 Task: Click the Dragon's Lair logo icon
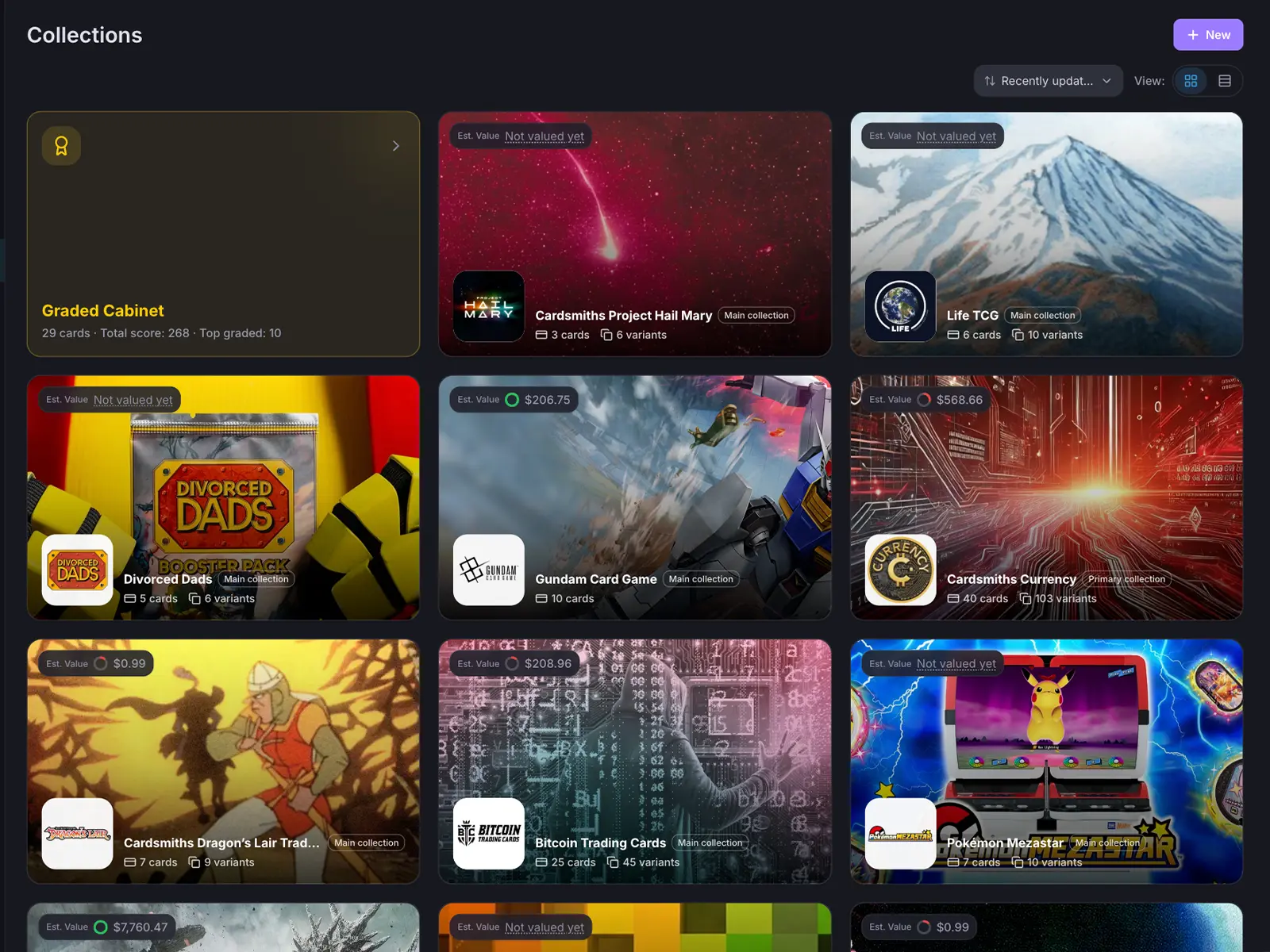coord(78,833)
